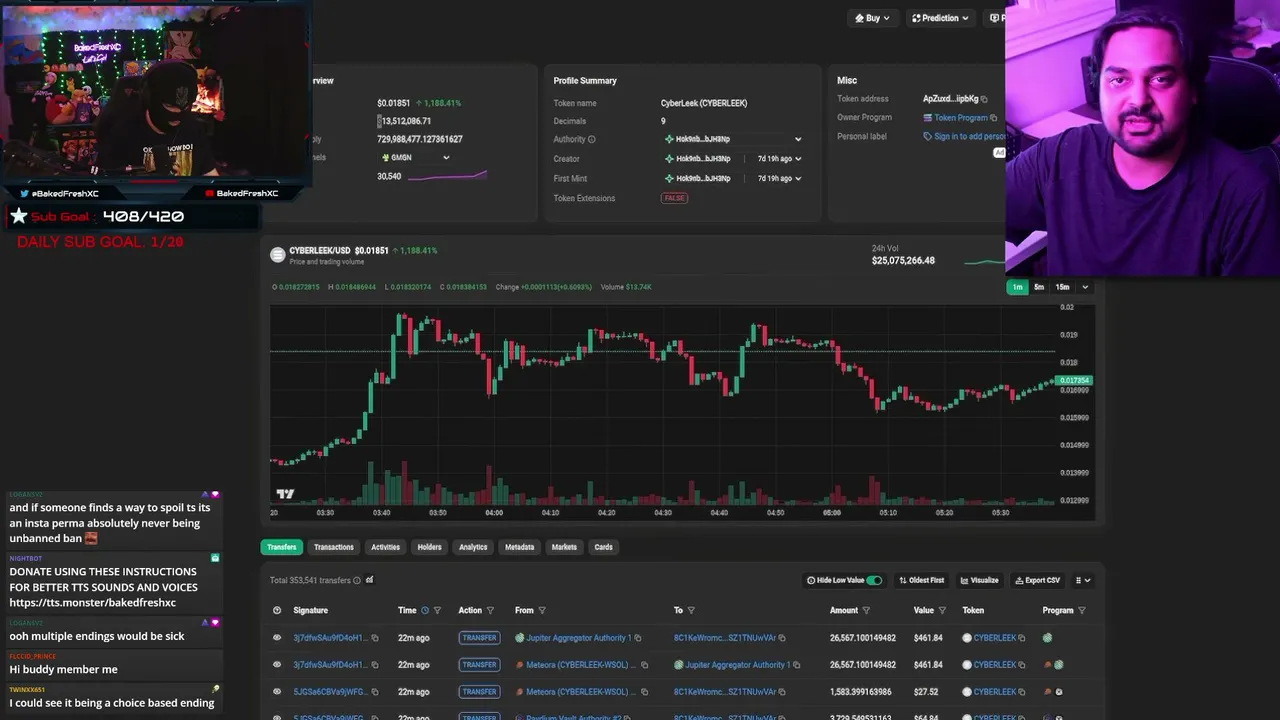Copy the To address in the $27.52 row
Screen dimensions: 1280x720
pos(782,692)
